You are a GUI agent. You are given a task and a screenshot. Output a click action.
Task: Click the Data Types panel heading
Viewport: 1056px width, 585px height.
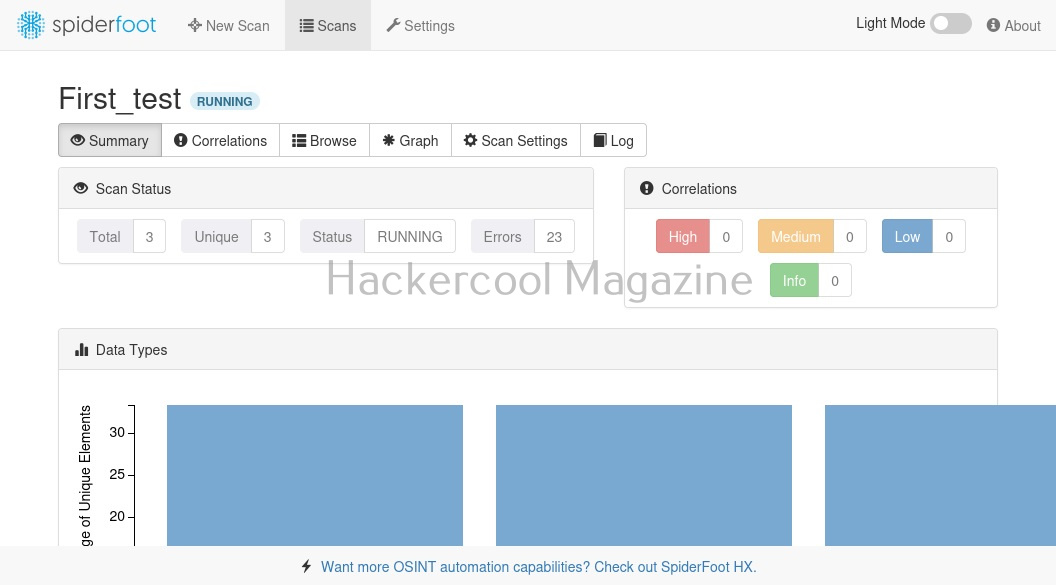coord(131,349)
